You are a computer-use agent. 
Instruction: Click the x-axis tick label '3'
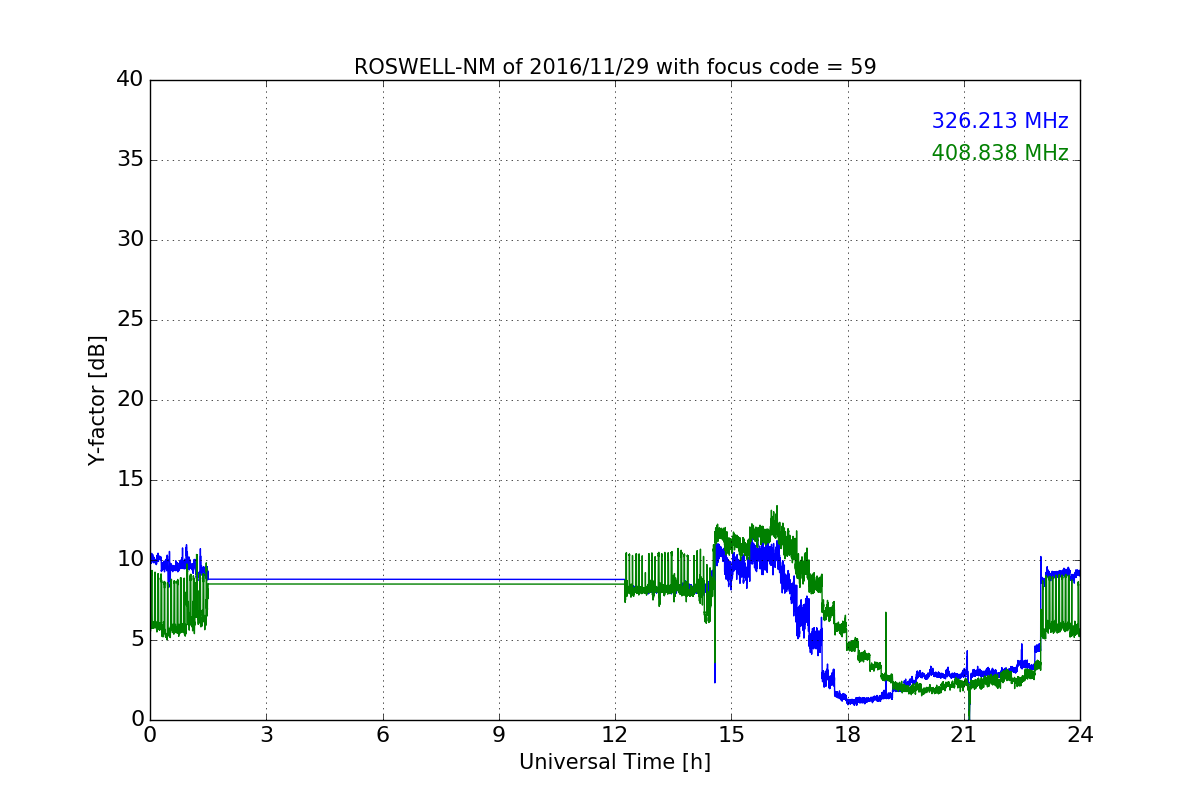tap(266, 734)
